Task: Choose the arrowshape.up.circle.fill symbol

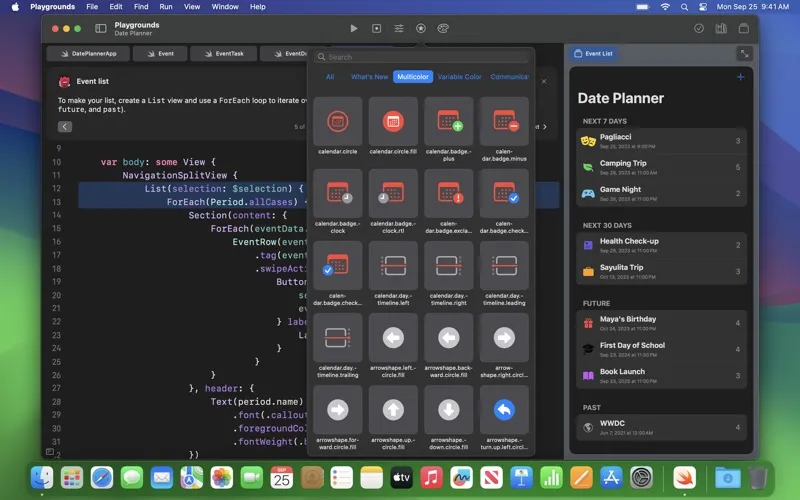Action: coord(393,409)
